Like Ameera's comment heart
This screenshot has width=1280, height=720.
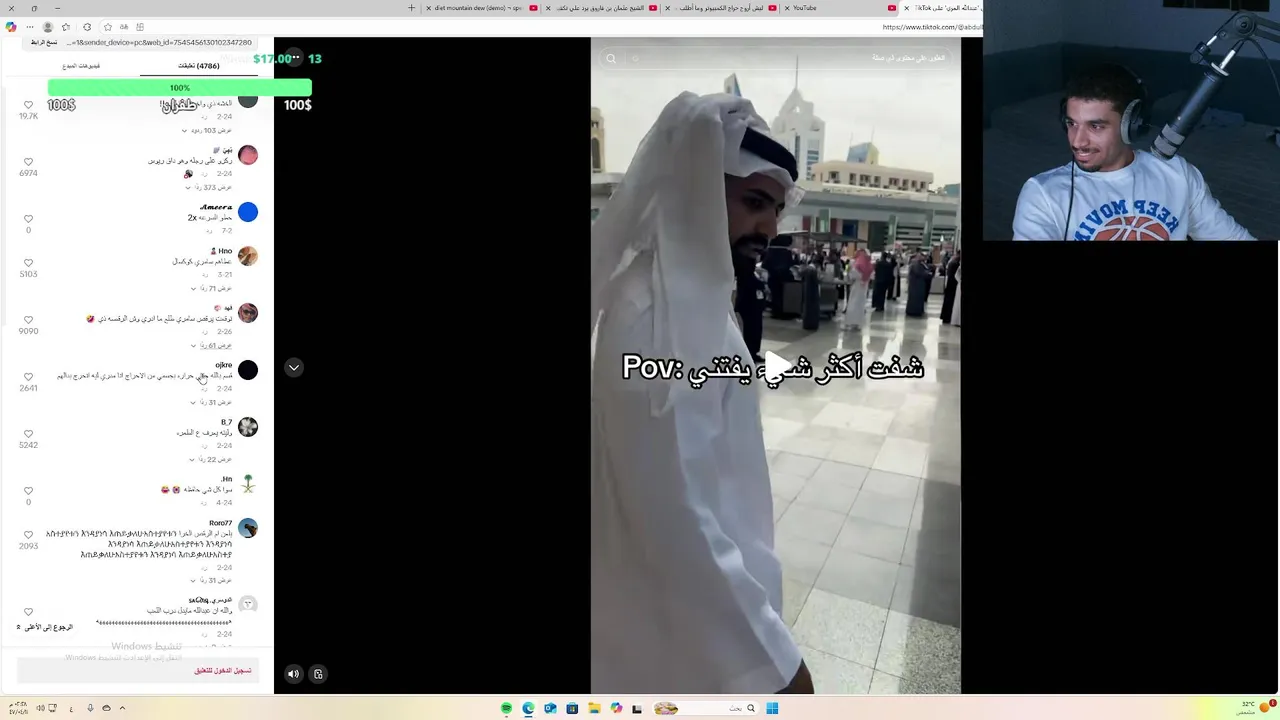click(28, 218)
